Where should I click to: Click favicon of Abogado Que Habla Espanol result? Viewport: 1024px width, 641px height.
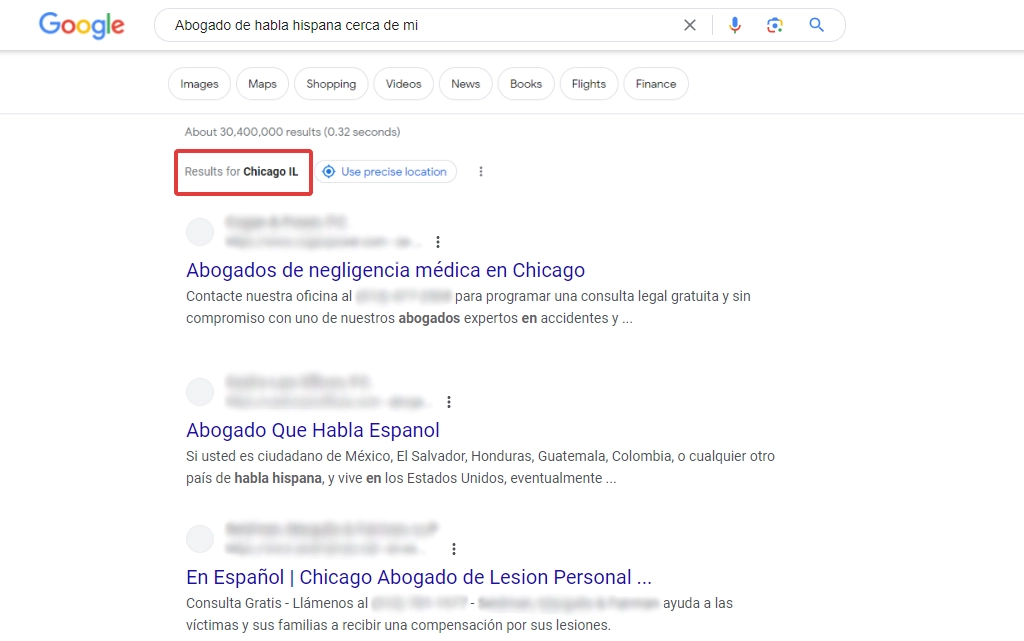click(x=200, y=392)
